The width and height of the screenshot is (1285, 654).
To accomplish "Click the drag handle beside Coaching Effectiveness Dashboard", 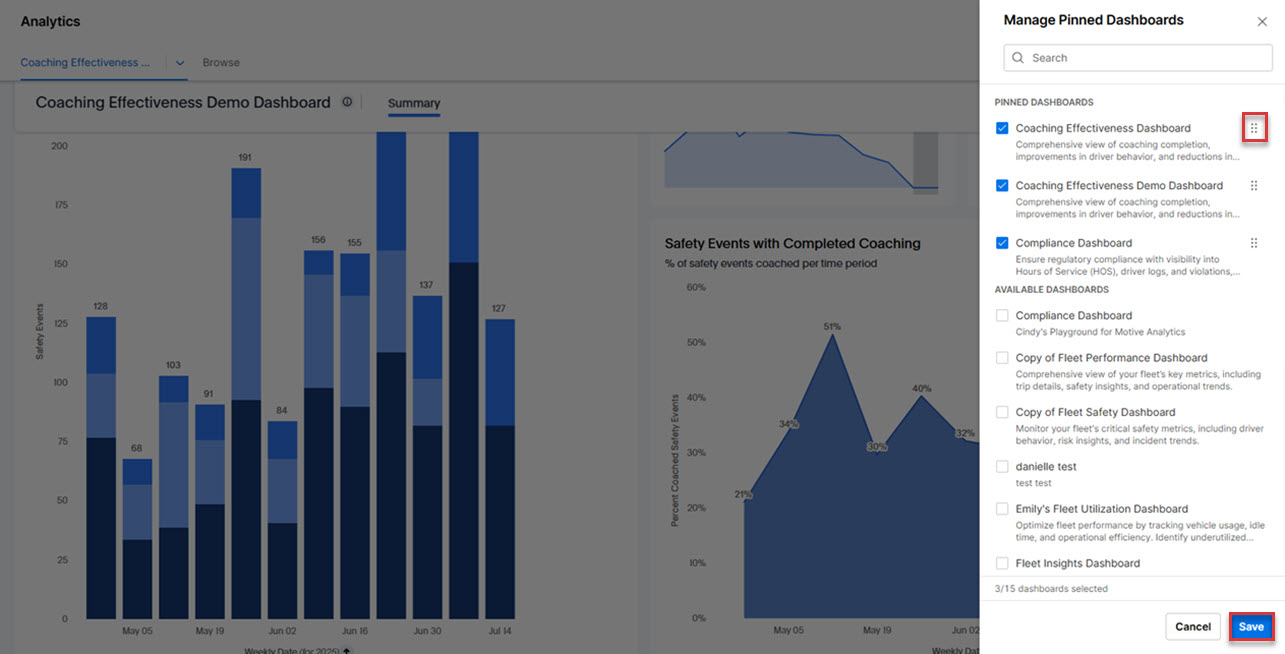I will [x=1254, y=128].
